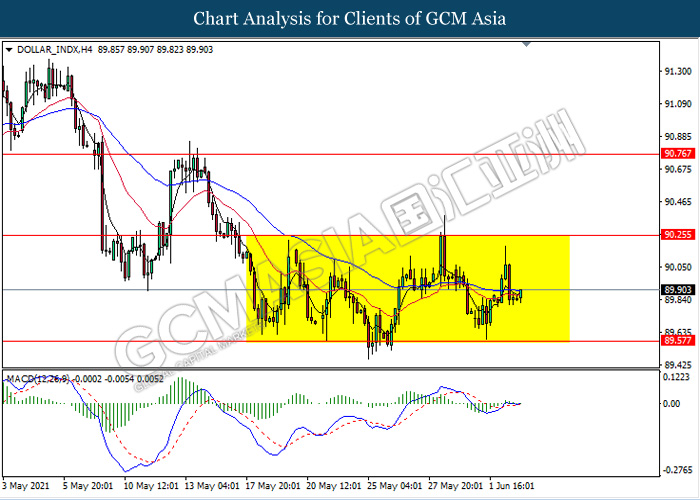700x500 pixels.
Task: Click the 20 May 12:01 time label
Action: point(334,485)
